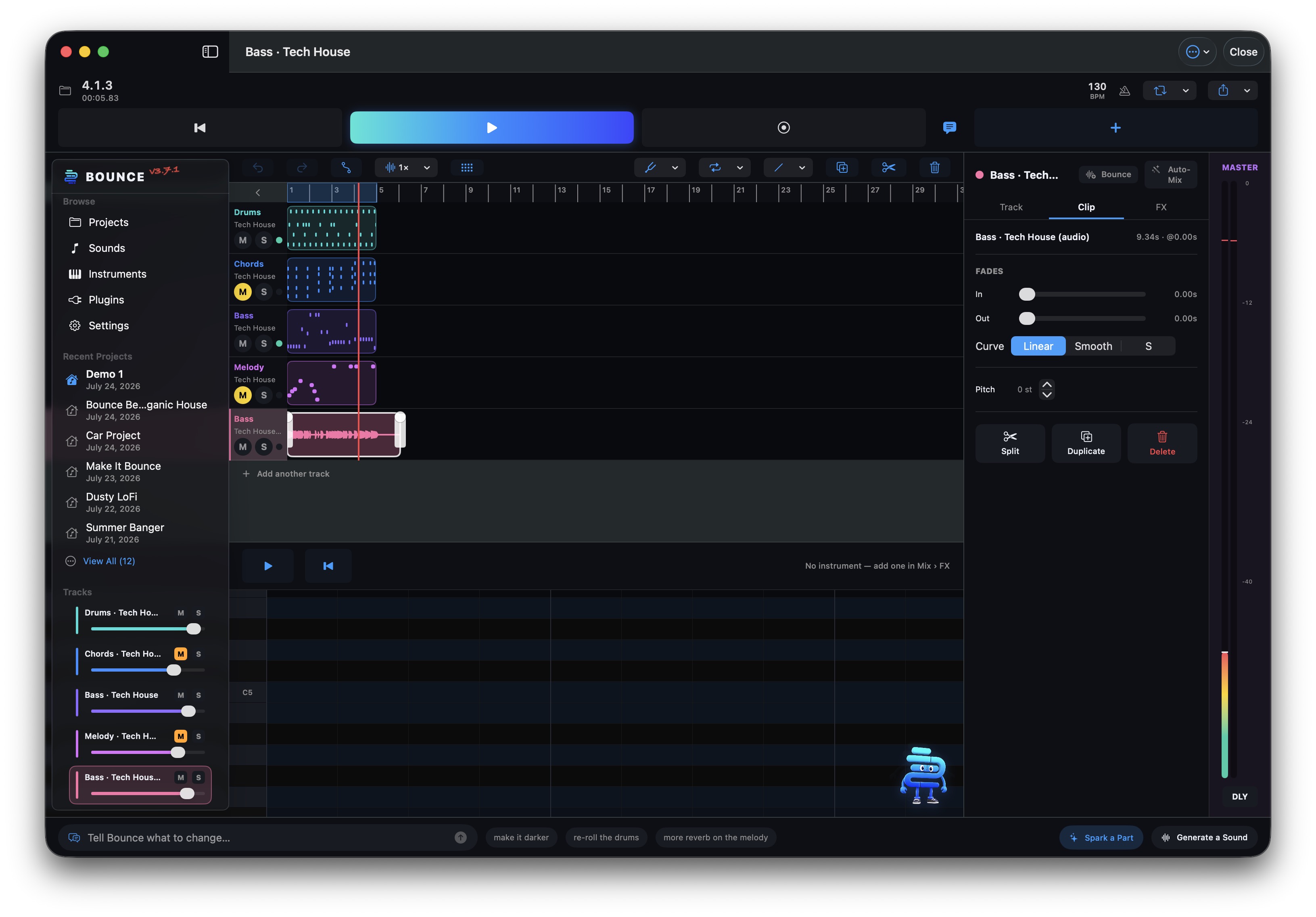This screenshot has height=917, width=1316.
Task: Solo the purple Bass track in timeline
Action: [264, 343]
